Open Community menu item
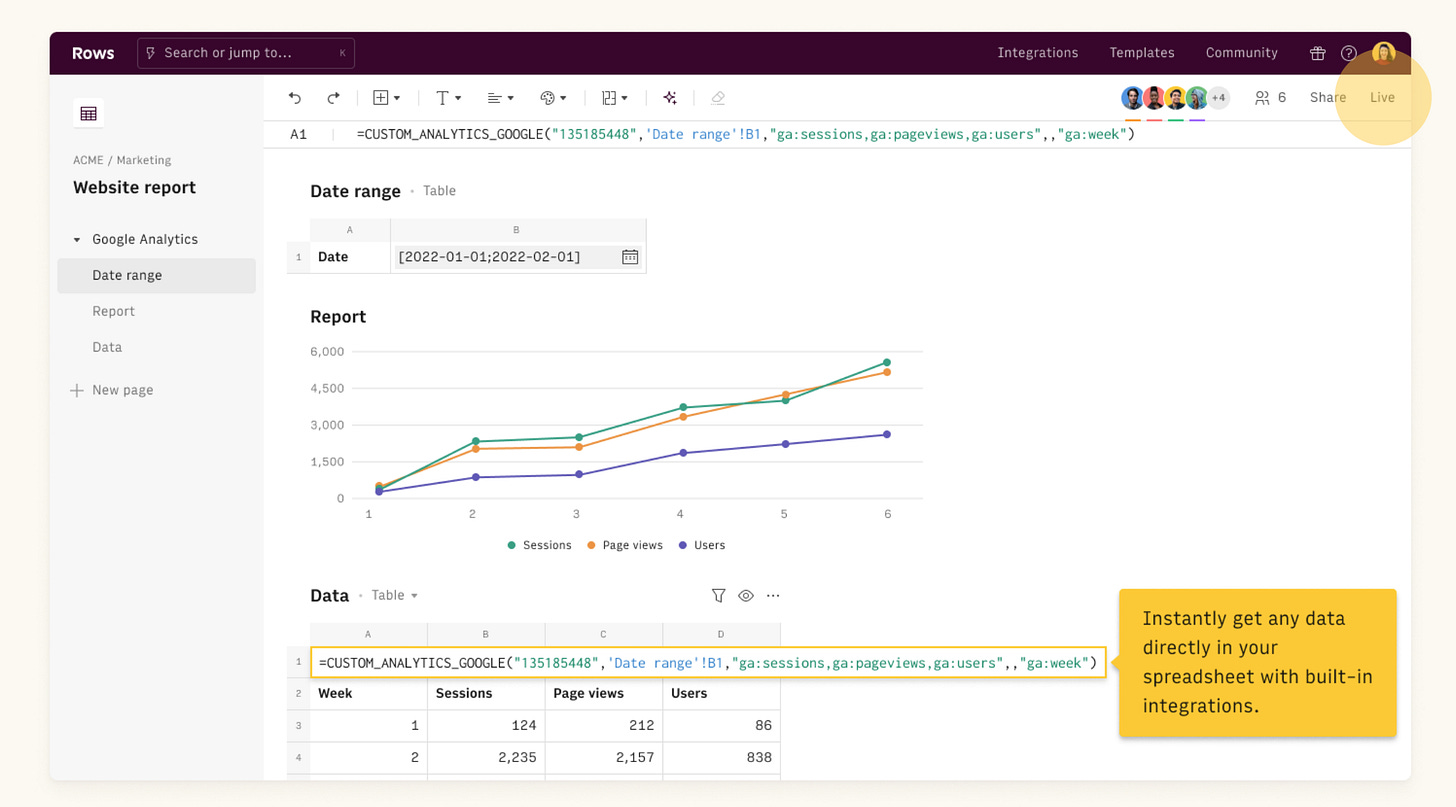The image size is (1456, 807). [1241, 53]
